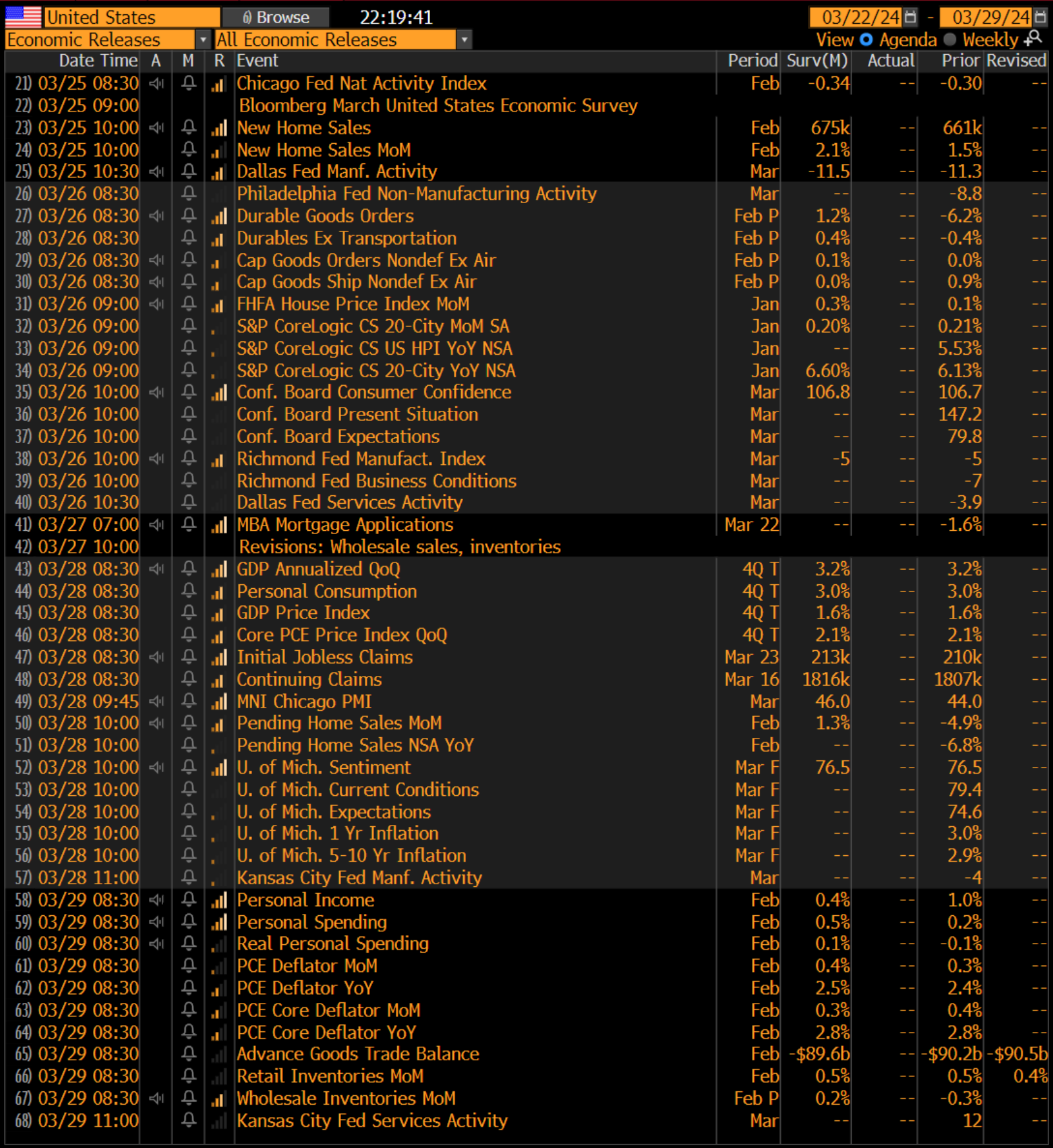1053x1148 pixels.
Task: Open Revisions: Wholesale sales, inventories event
Action: coord(400,547)
